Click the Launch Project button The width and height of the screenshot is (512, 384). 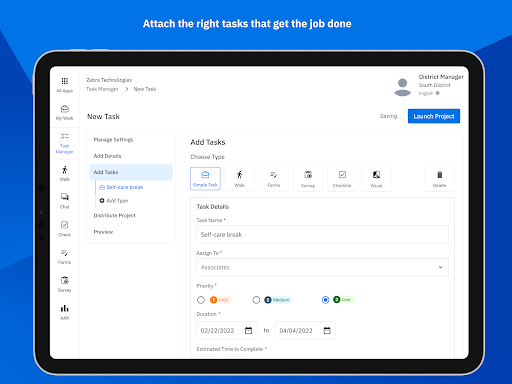[x=434, y=116]
